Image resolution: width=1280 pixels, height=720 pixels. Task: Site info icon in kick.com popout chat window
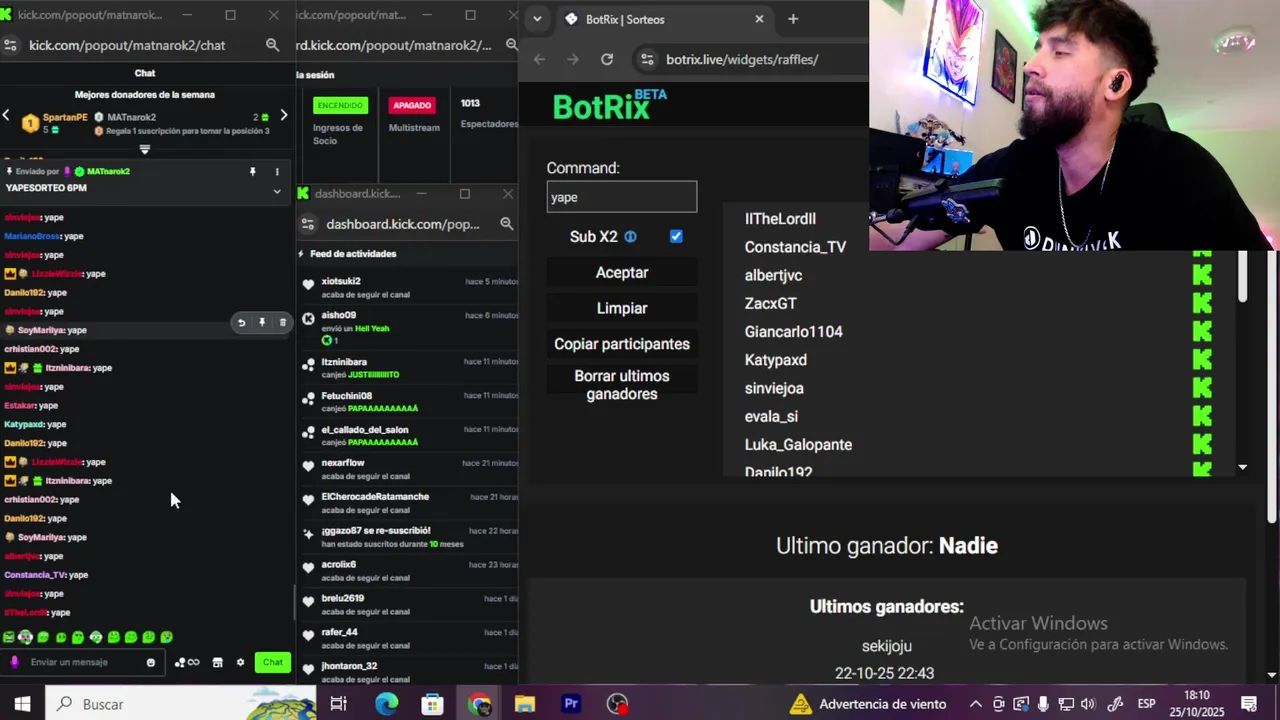[x=10, y=45]
